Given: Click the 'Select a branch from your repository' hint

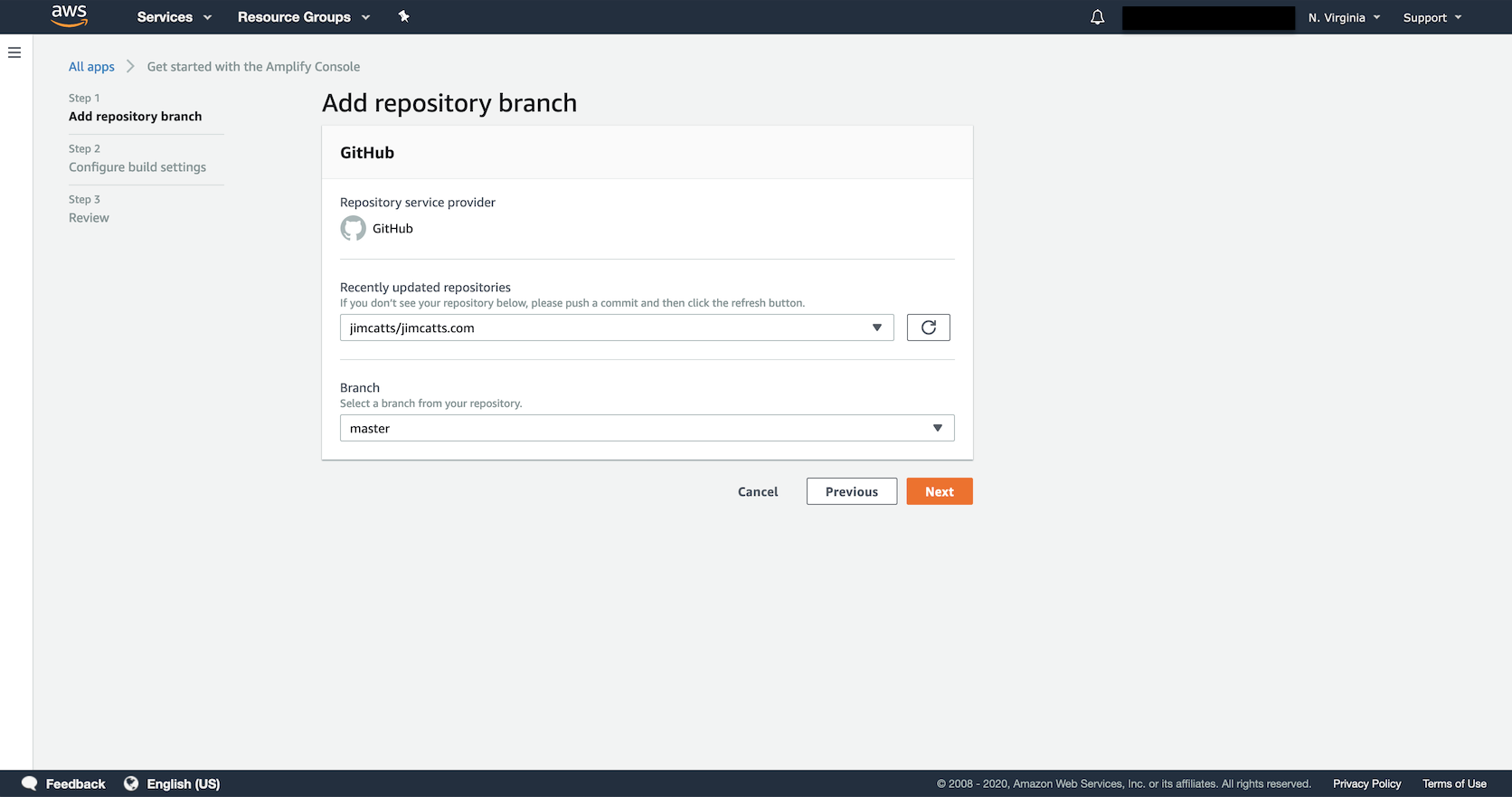Looking at the screenshot, I should pyautogui.click(x=430, y=403).
